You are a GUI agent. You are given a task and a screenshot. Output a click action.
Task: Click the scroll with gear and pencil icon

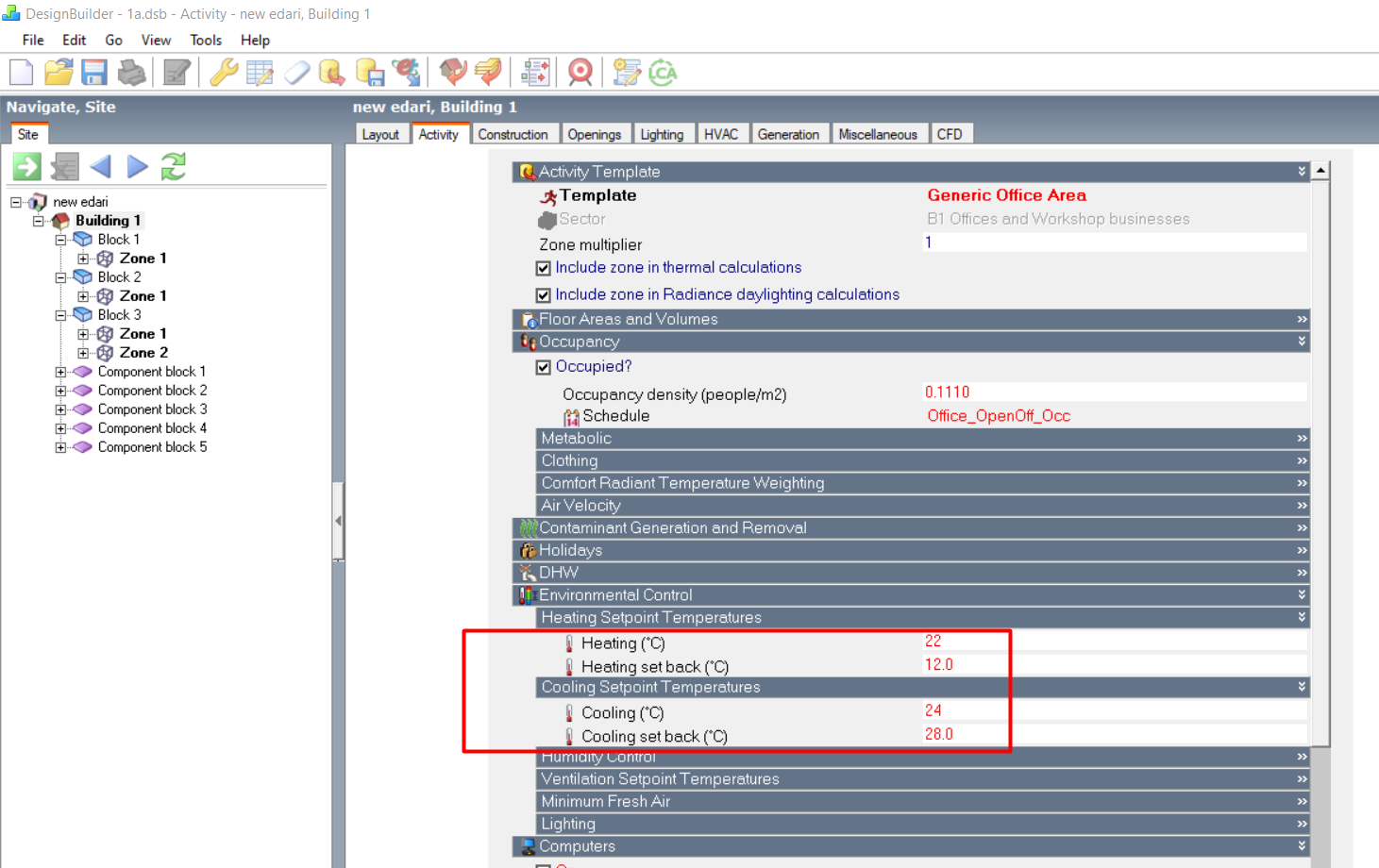pos(627,73)
